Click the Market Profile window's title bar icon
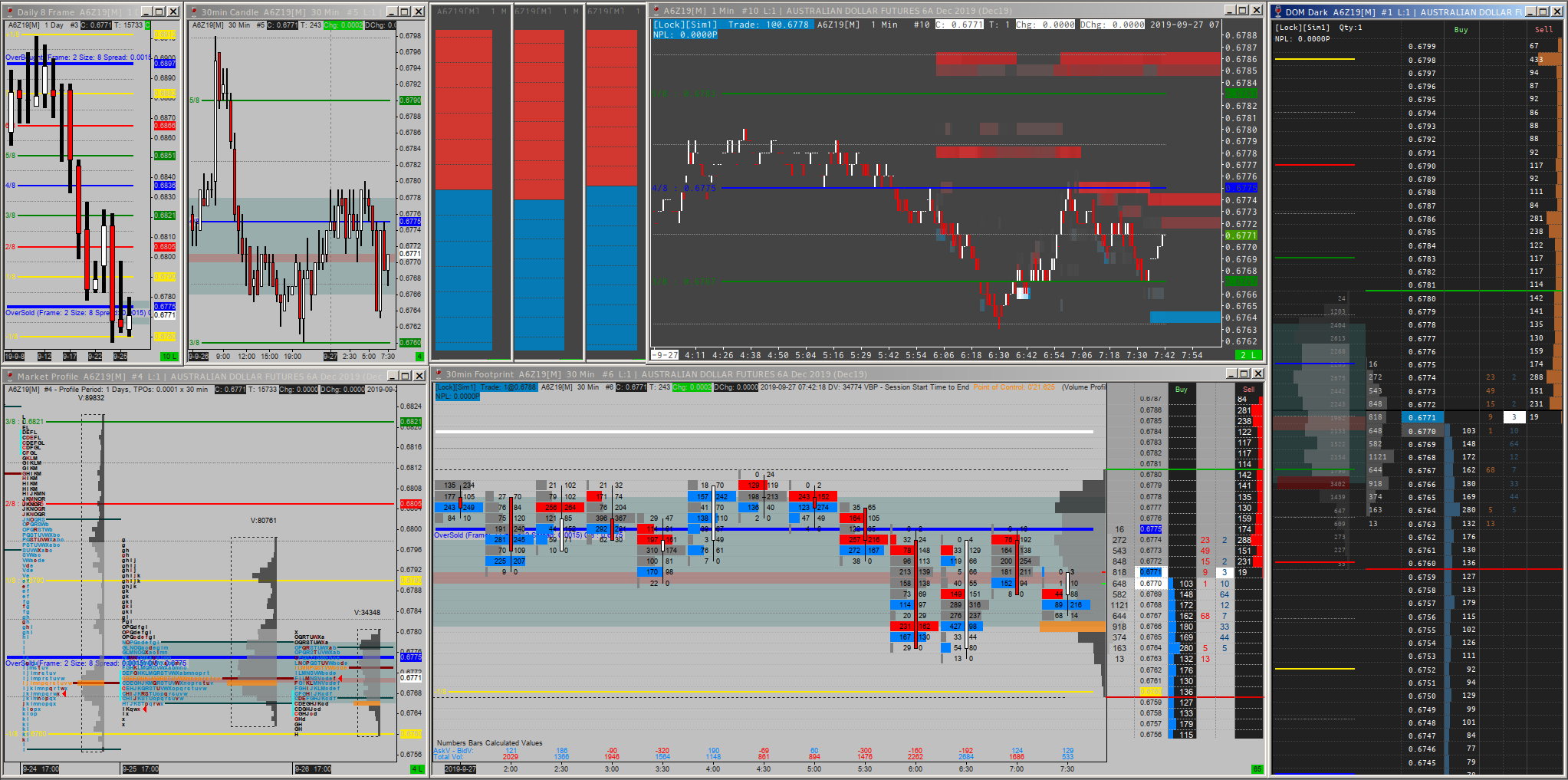 tap(10, 376)
